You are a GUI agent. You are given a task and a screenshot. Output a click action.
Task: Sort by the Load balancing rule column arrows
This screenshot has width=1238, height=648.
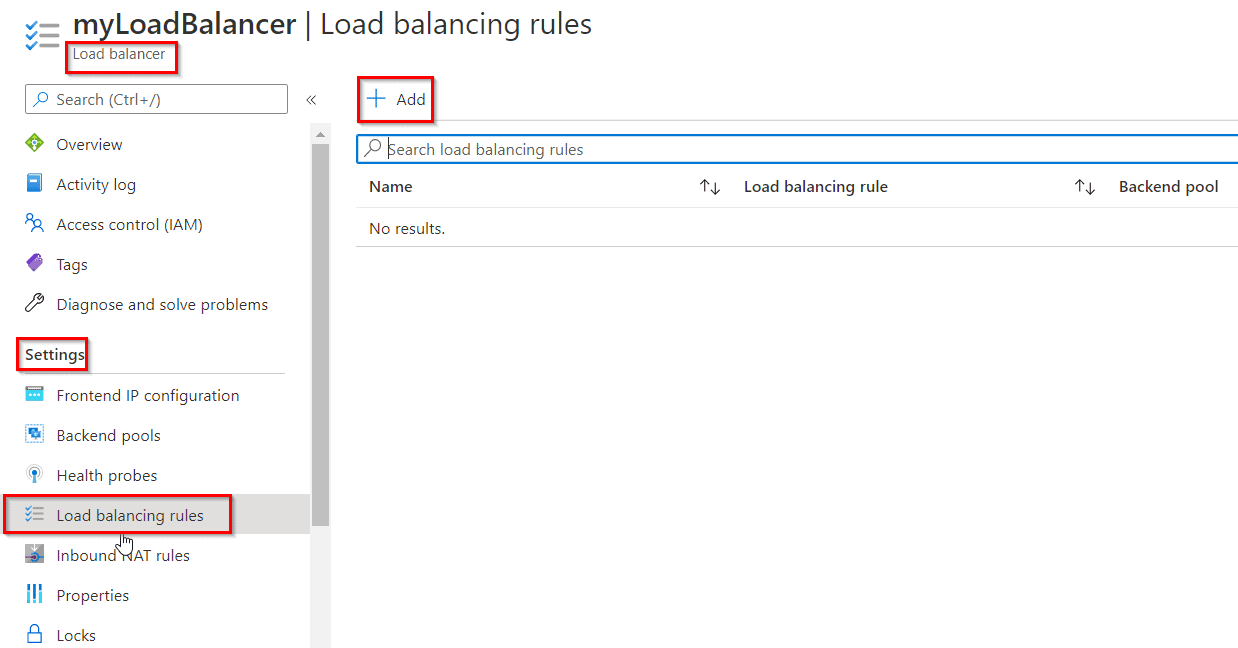tap(1084, 186)
